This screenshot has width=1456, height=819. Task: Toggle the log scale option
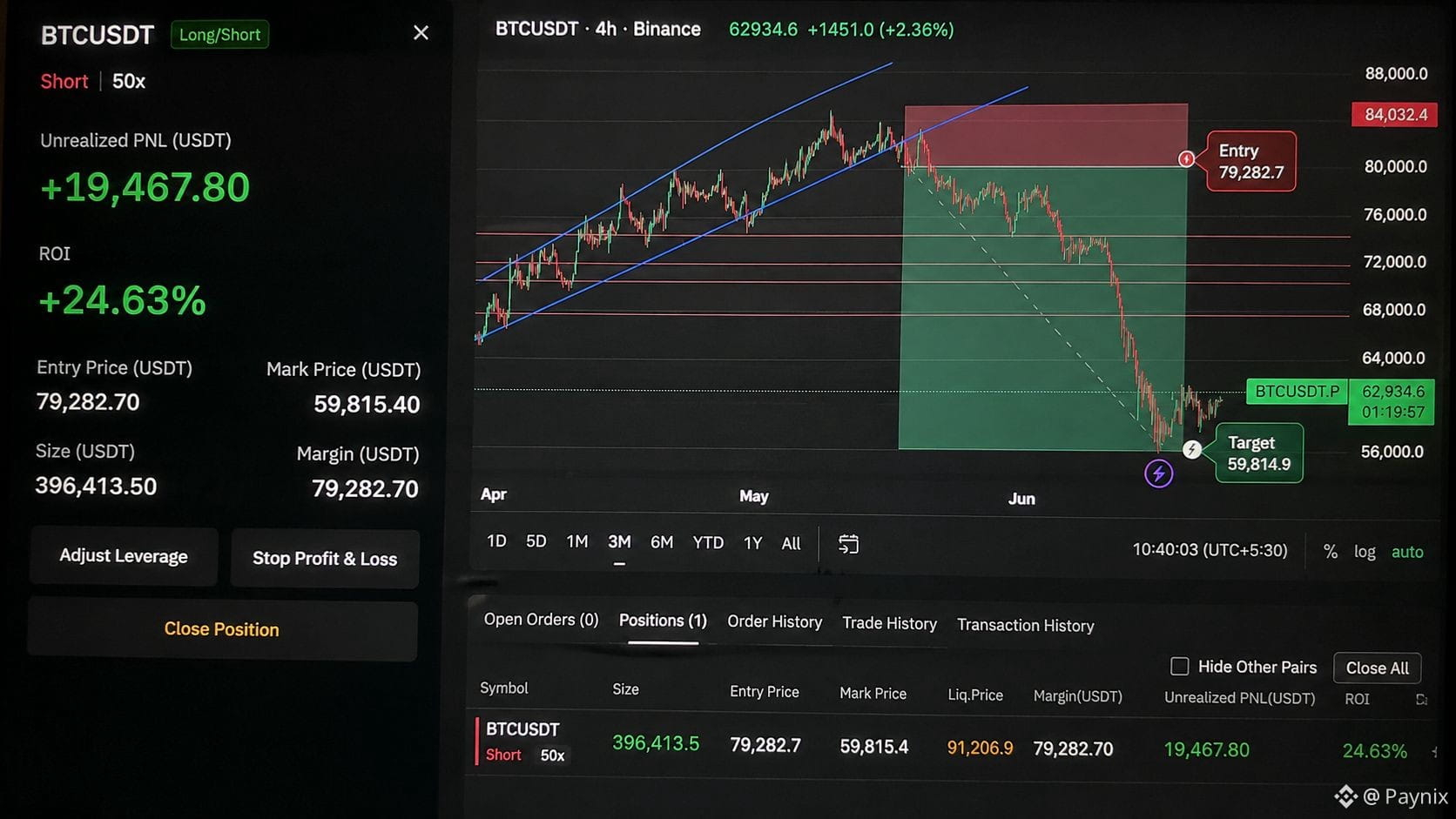click(x=1365, y=552)
